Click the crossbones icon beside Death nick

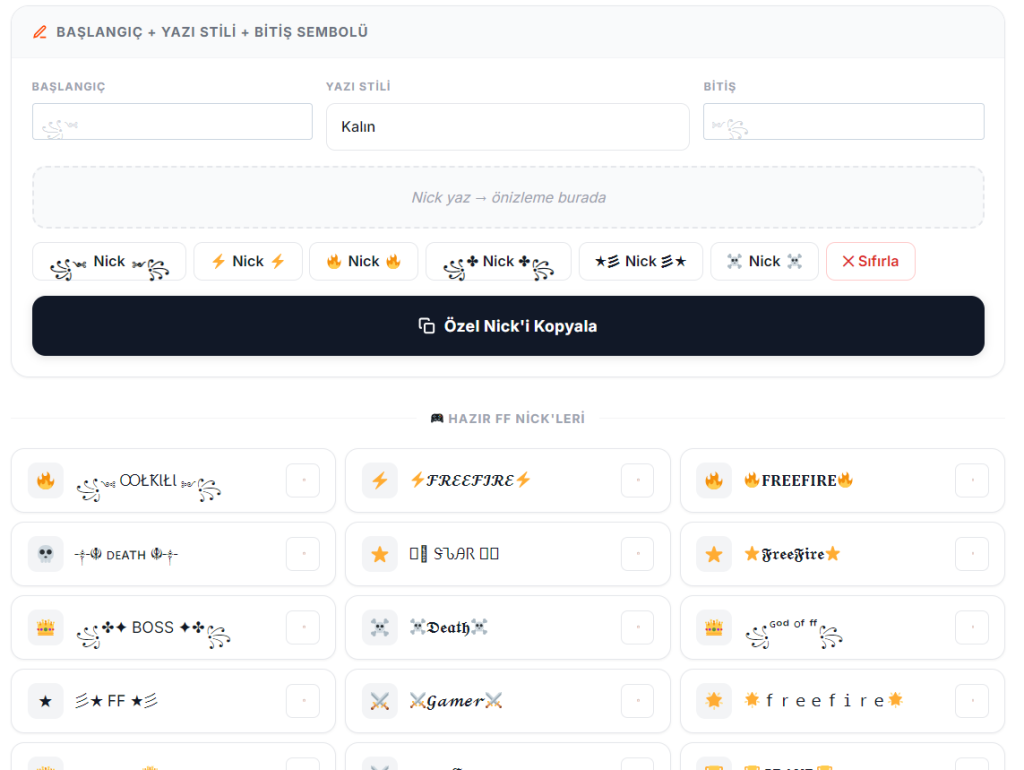(x=380, y=628)
